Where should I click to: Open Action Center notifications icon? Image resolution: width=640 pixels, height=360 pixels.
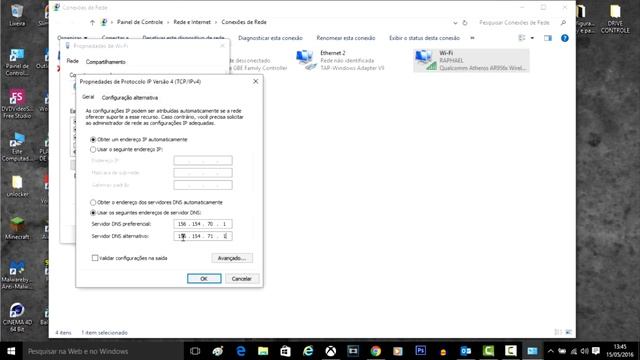coord(596,351)
